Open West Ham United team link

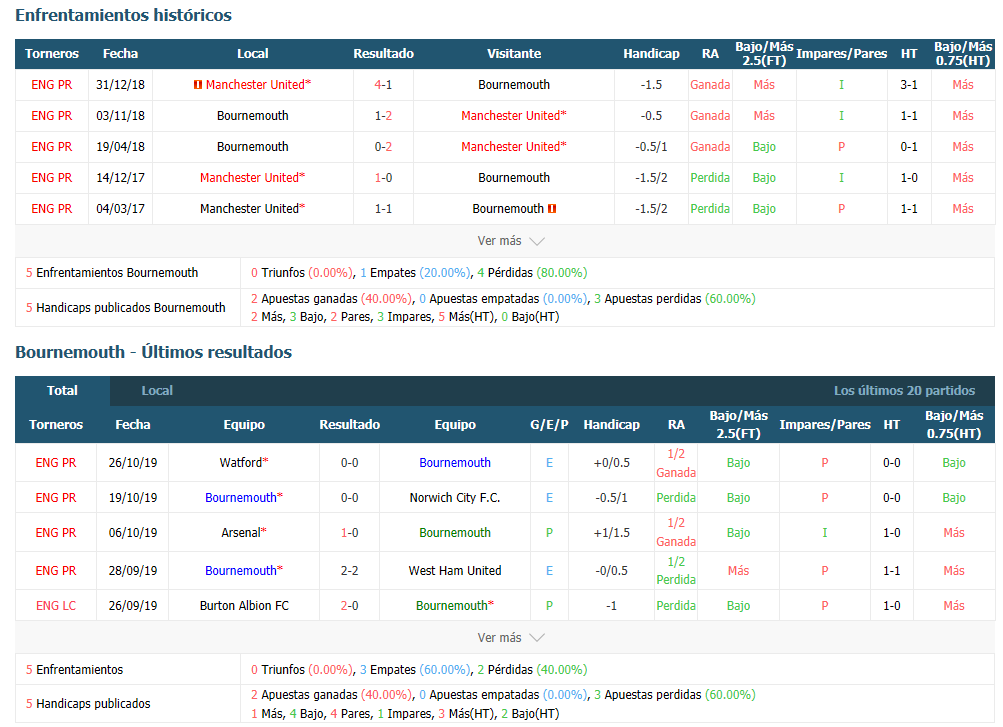pyautogui.click(x=455, y=570)
